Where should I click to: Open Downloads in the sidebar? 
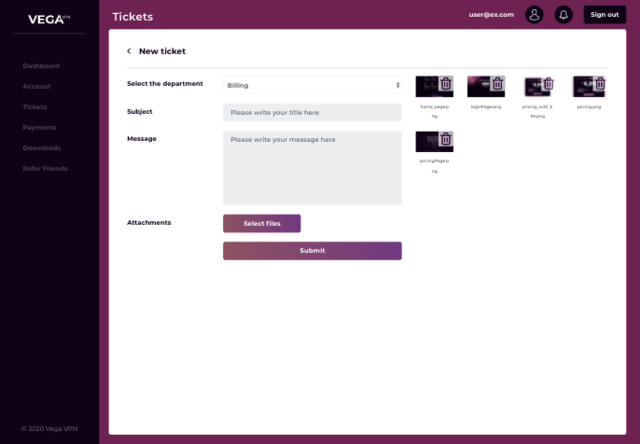(41, 148)
